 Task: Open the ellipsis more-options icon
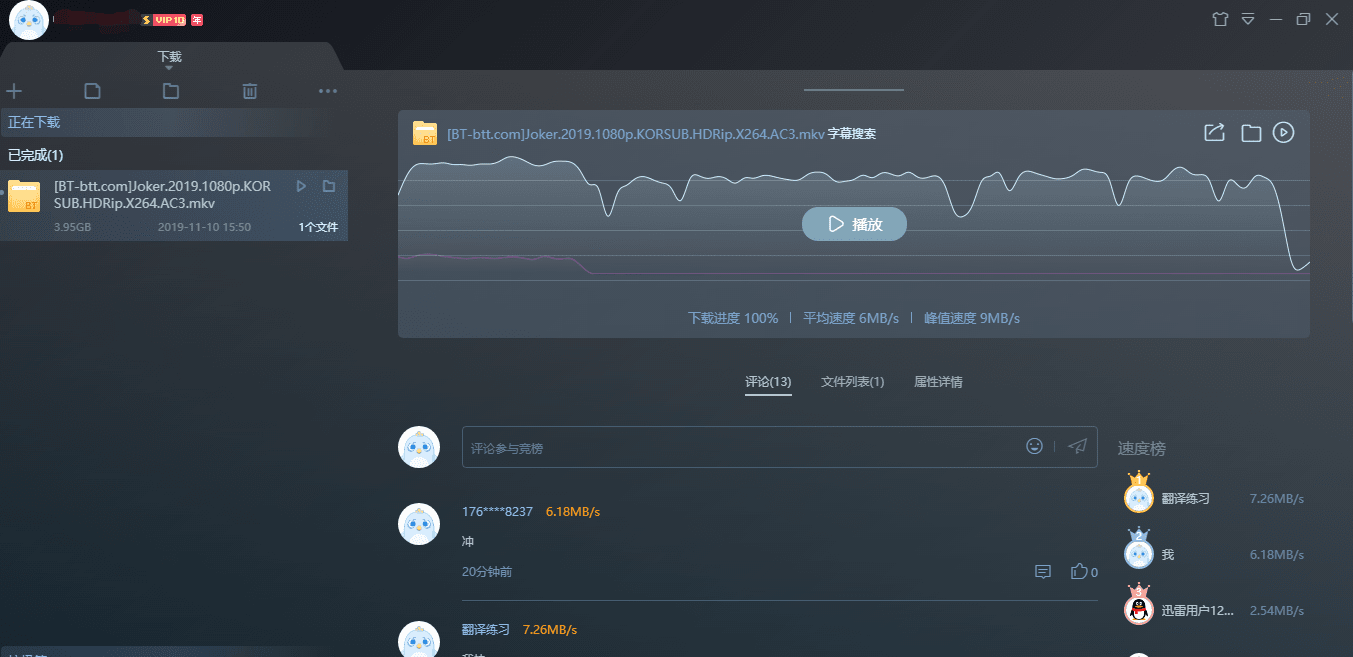click(328, 90)
